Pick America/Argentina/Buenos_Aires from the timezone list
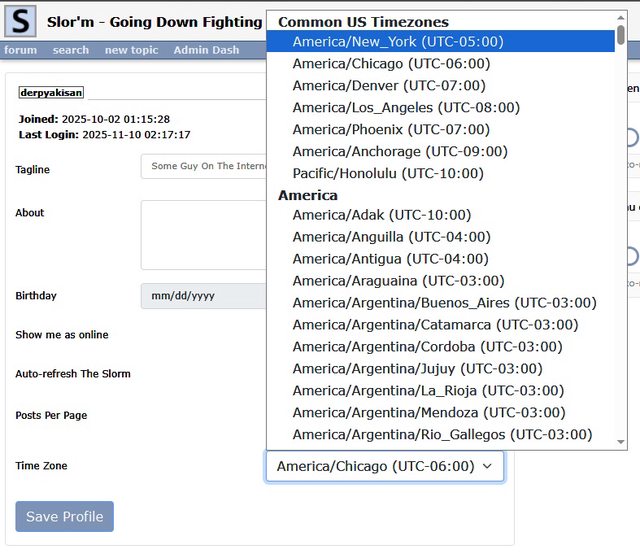 444,302
